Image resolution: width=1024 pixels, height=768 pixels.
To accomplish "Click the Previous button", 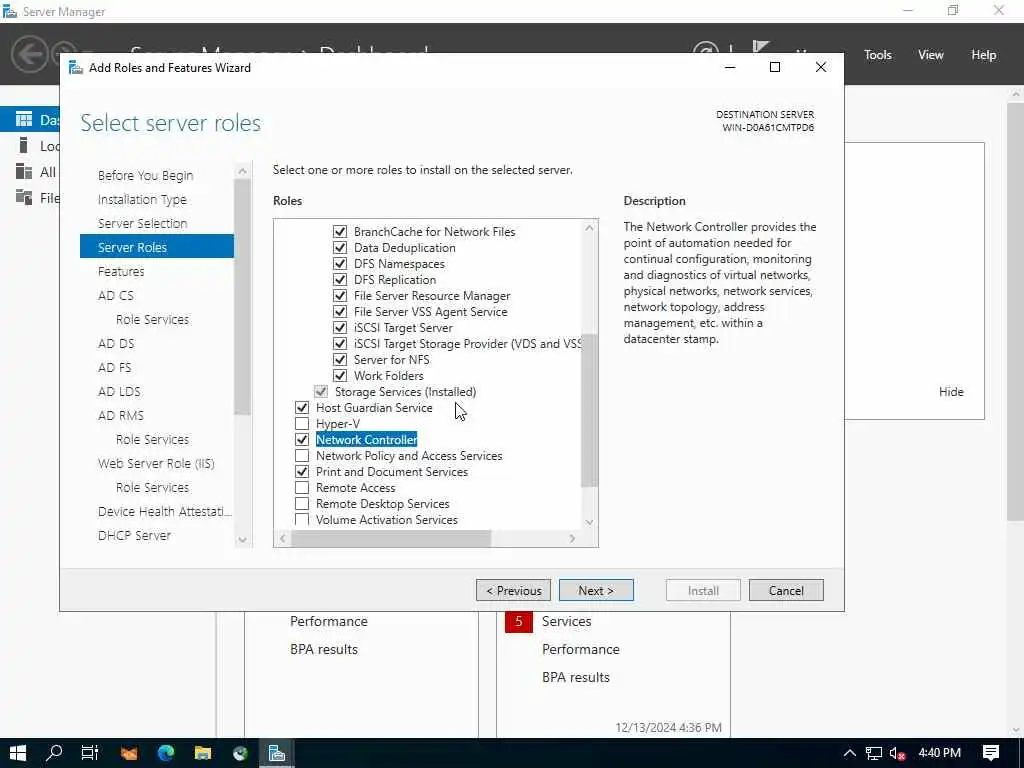I will click(x=513, y=590).
